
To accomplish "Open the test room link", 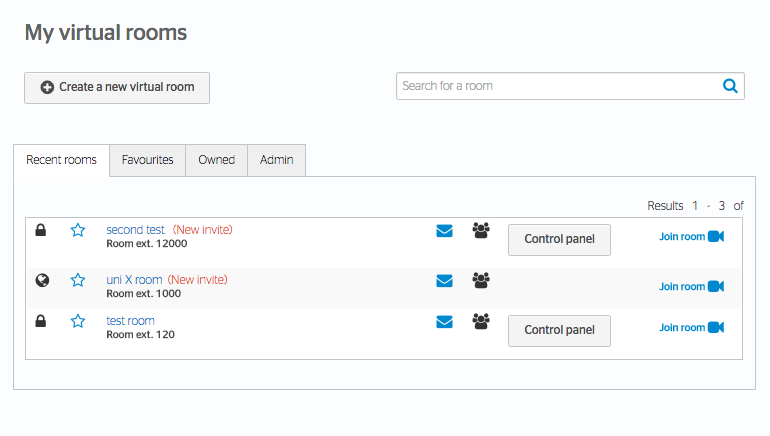I will tap(131, 321).
